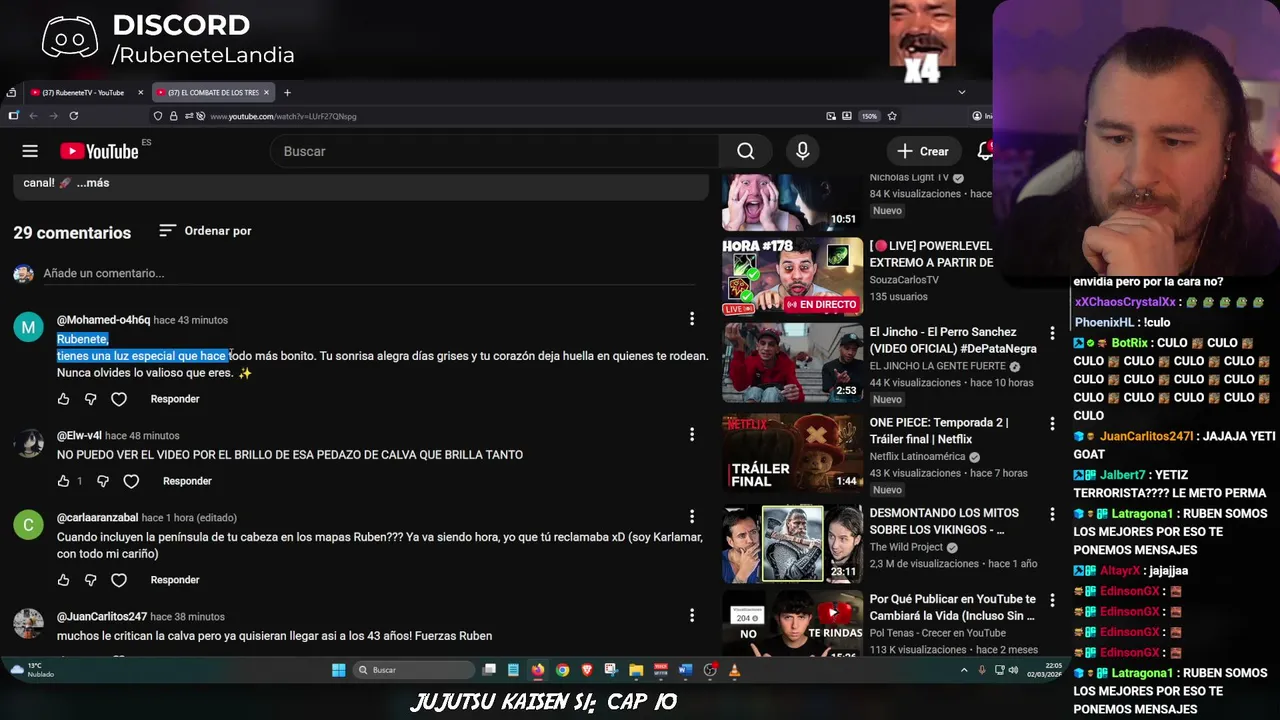Open Firefox from the taskbar

[x=538, y=670]
